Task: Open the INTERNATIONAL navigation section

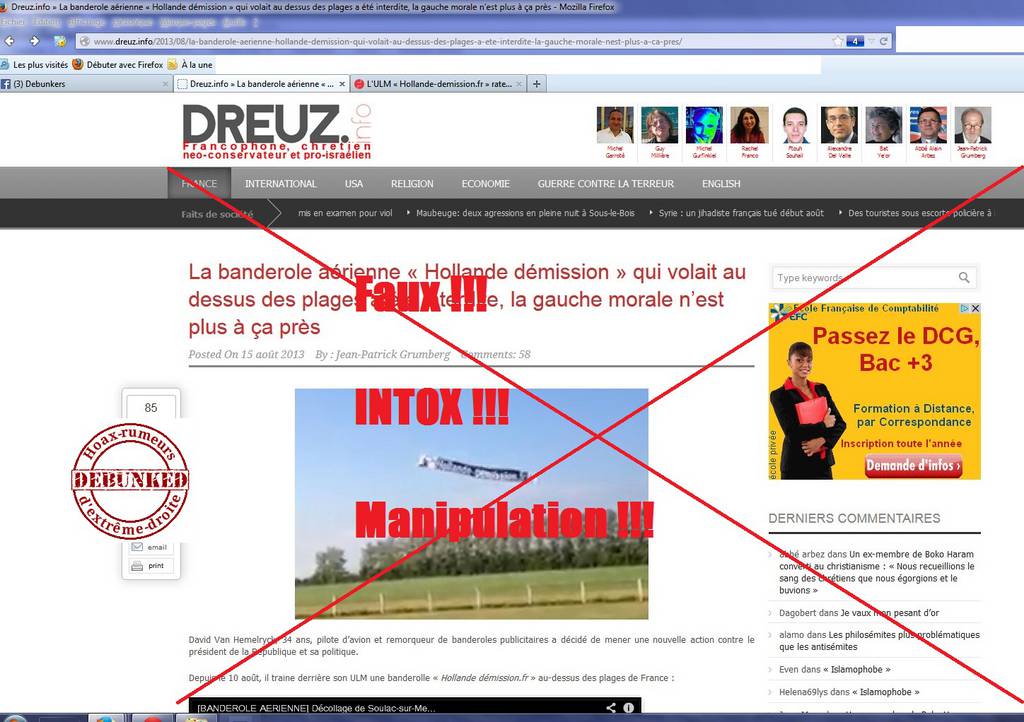Action: pyautogui.click(x=281, y=183)
